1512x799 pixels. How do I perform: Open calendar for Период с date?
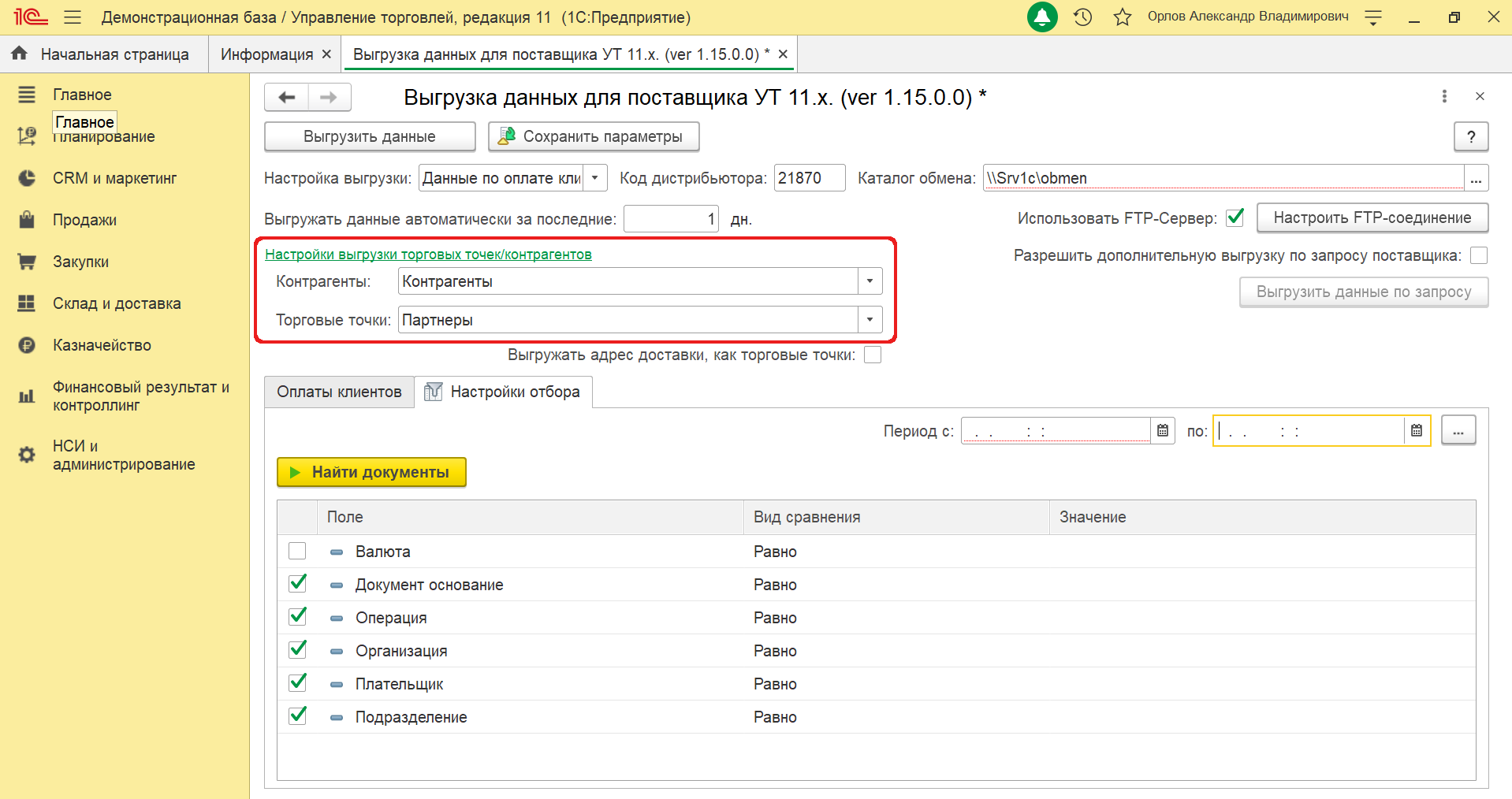pos(1162,430)
